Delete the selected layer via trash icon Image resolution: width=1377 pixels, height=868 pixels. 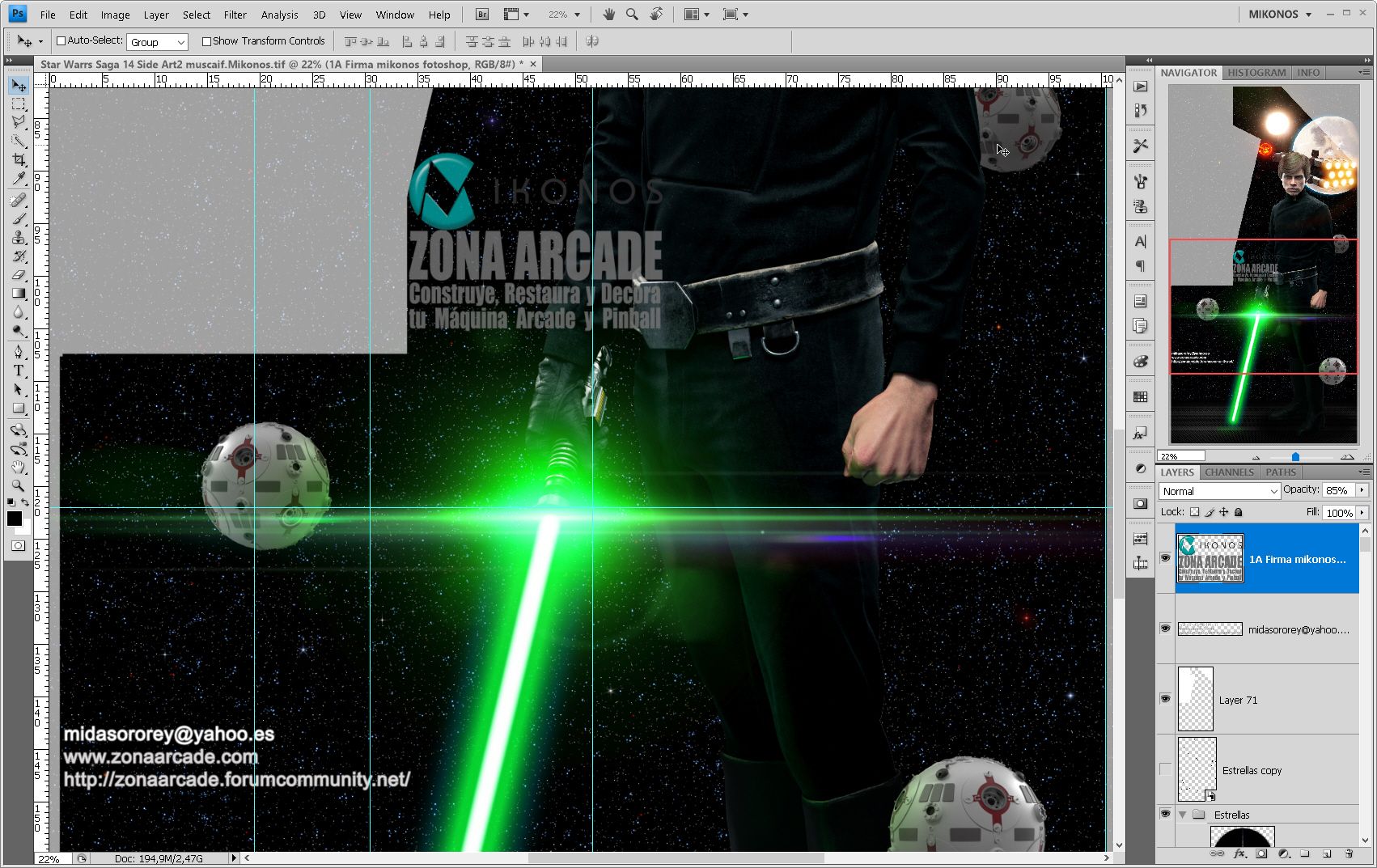(x=1349, y=853)
